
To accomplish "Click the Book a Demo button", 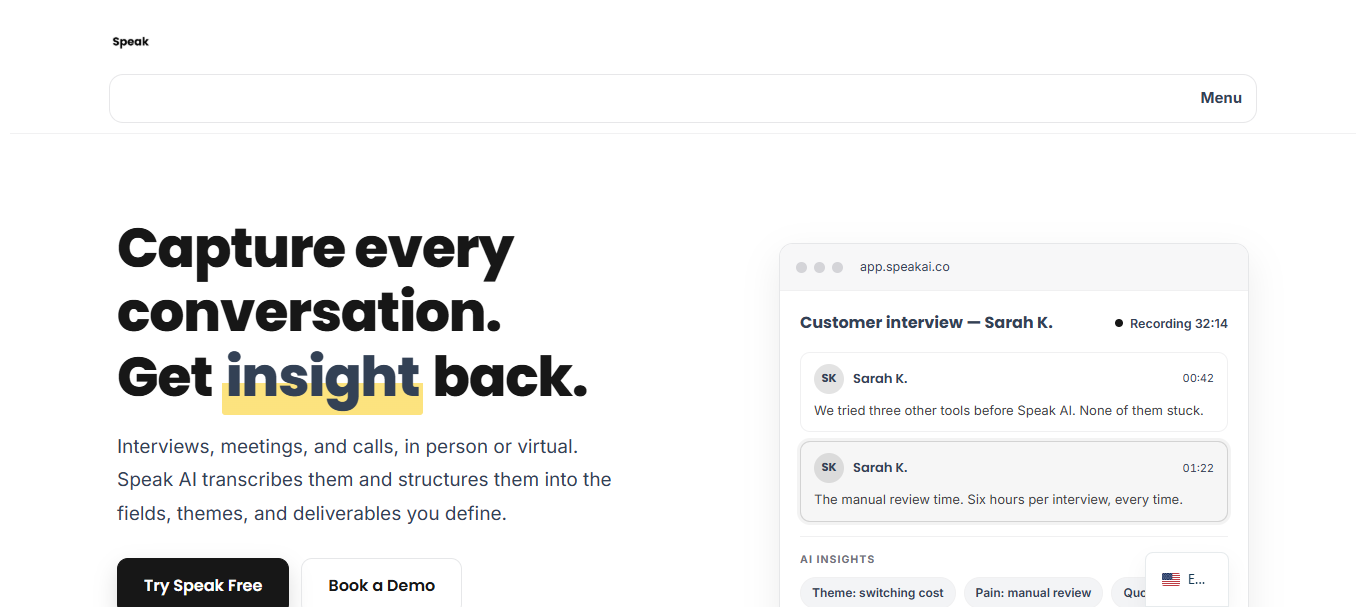I will [x=382, y=583].
